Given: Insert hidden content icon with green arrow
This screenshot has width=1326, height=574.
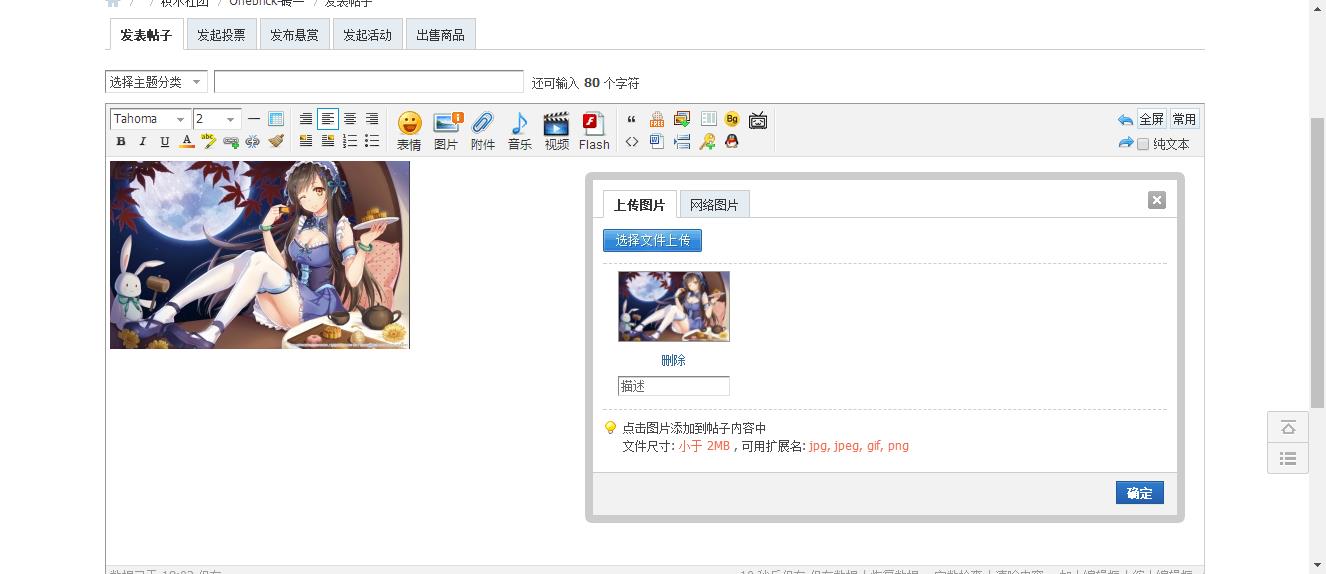Looking at the screenshot, I should [x=682, y=119].
